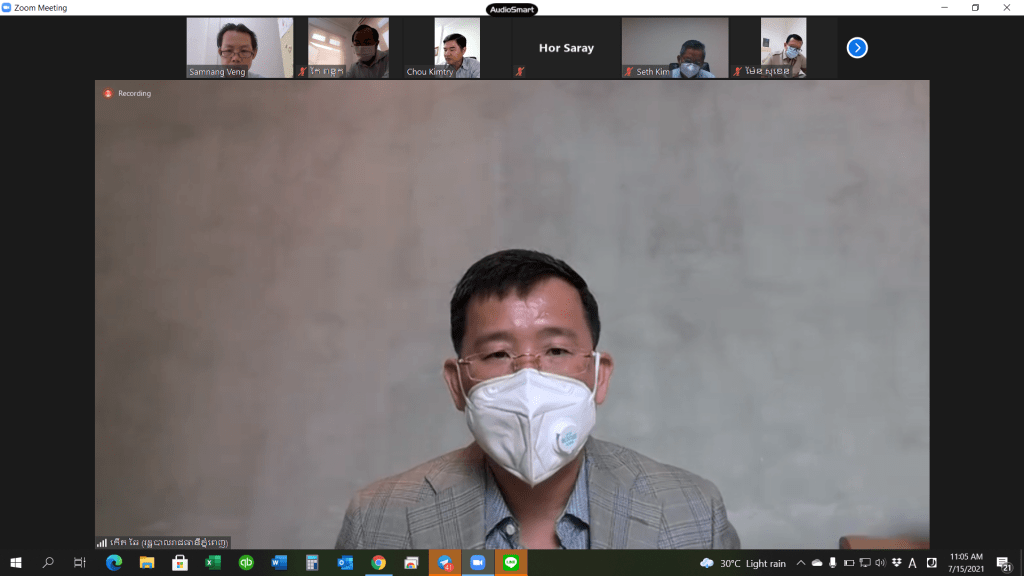Launch the LINE app in the taskbar
Image resolution: width=1024 pixels, height=576 pixels.
[511, 563]
